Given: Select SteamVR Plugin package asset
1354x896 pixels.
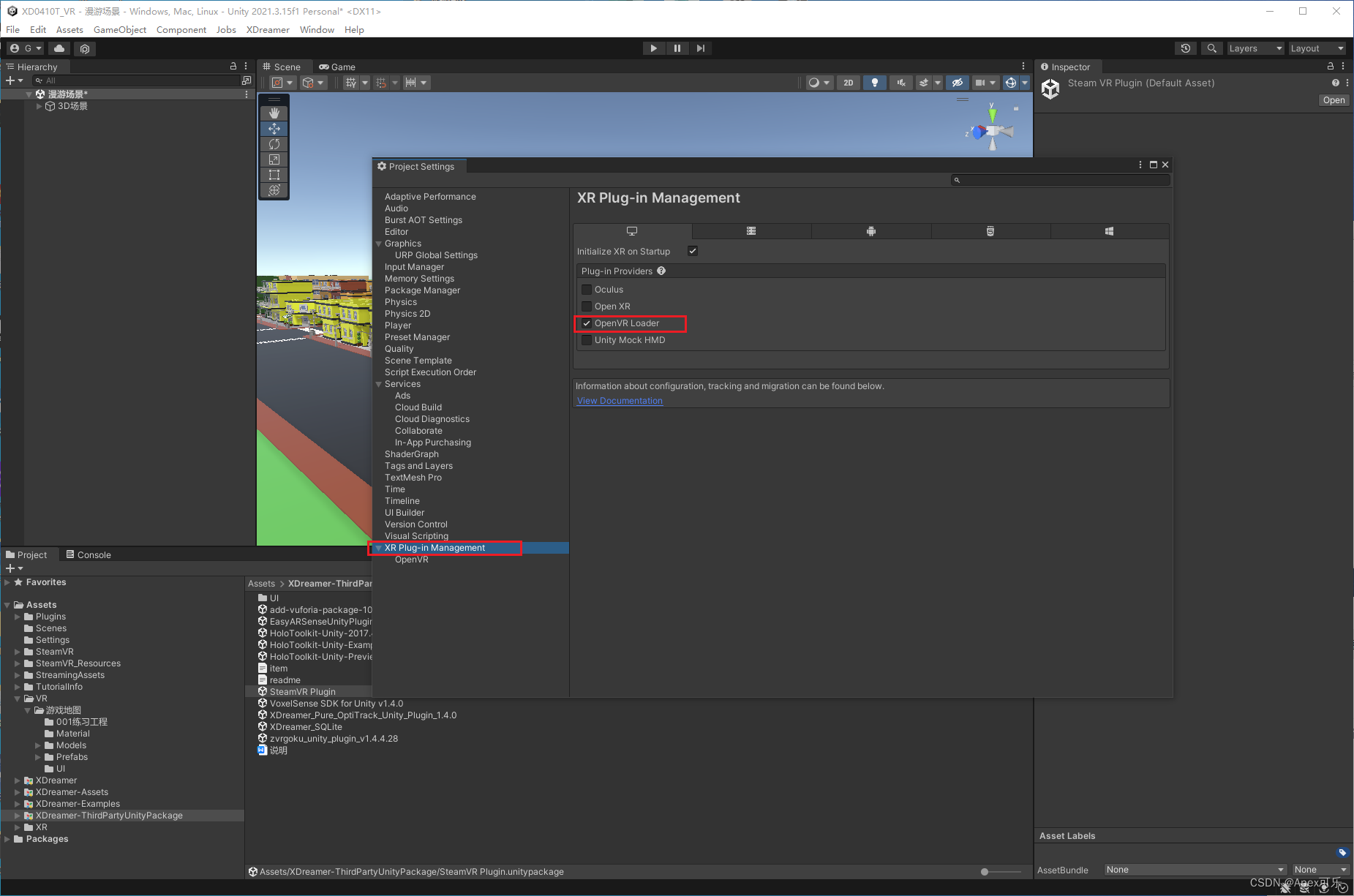Looking at the screenshot, I should tap(303, 692).
